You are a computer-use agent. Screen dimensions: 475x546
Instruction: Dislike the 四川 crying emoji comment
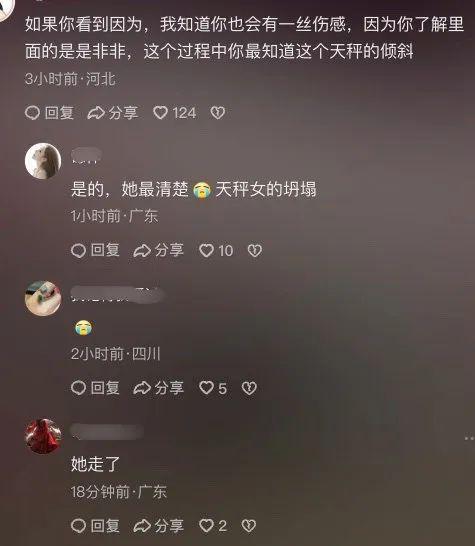[249, 388]
